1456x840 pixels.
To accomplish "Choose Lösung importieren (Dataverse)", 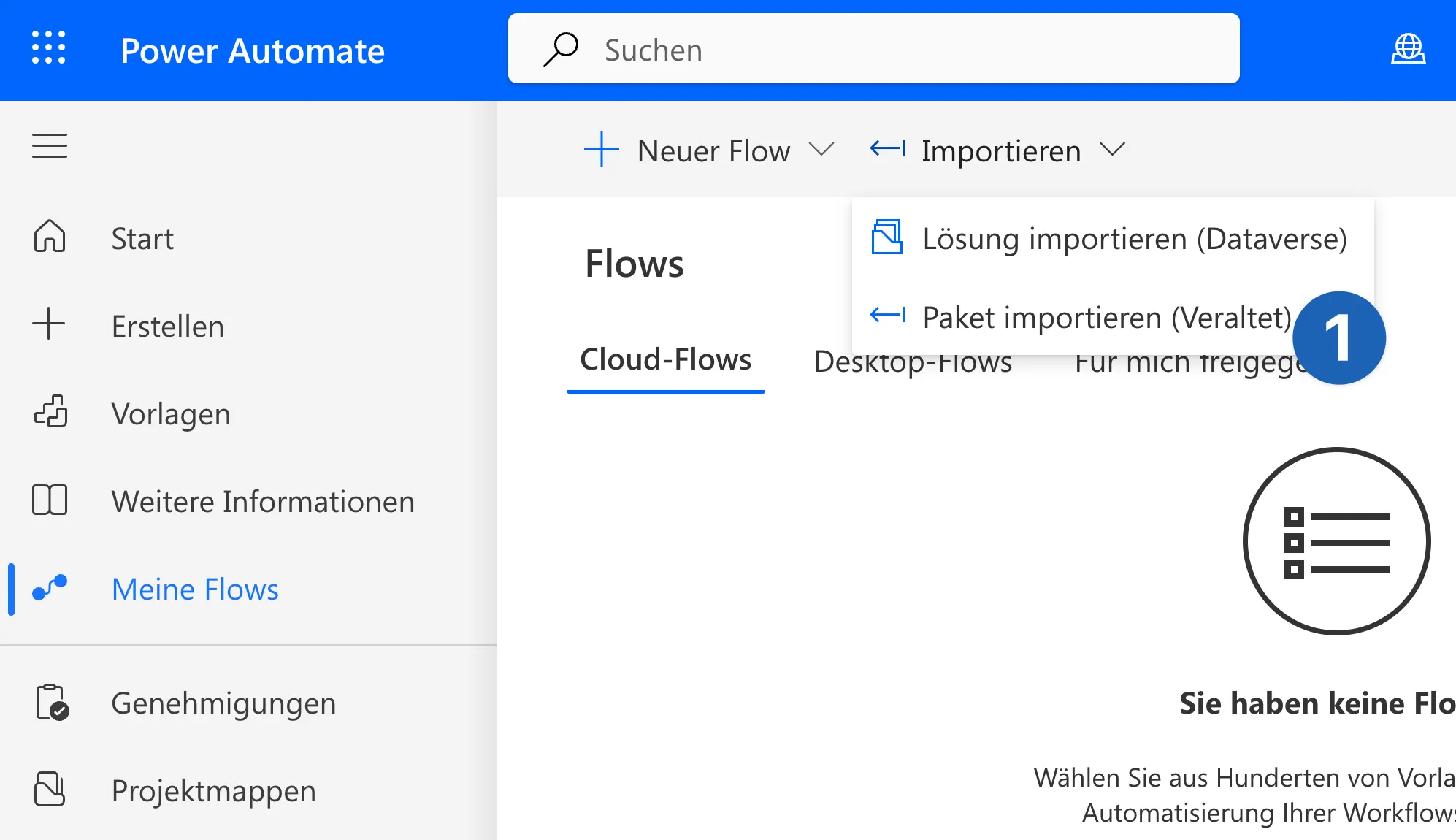I will [1113, 238].
